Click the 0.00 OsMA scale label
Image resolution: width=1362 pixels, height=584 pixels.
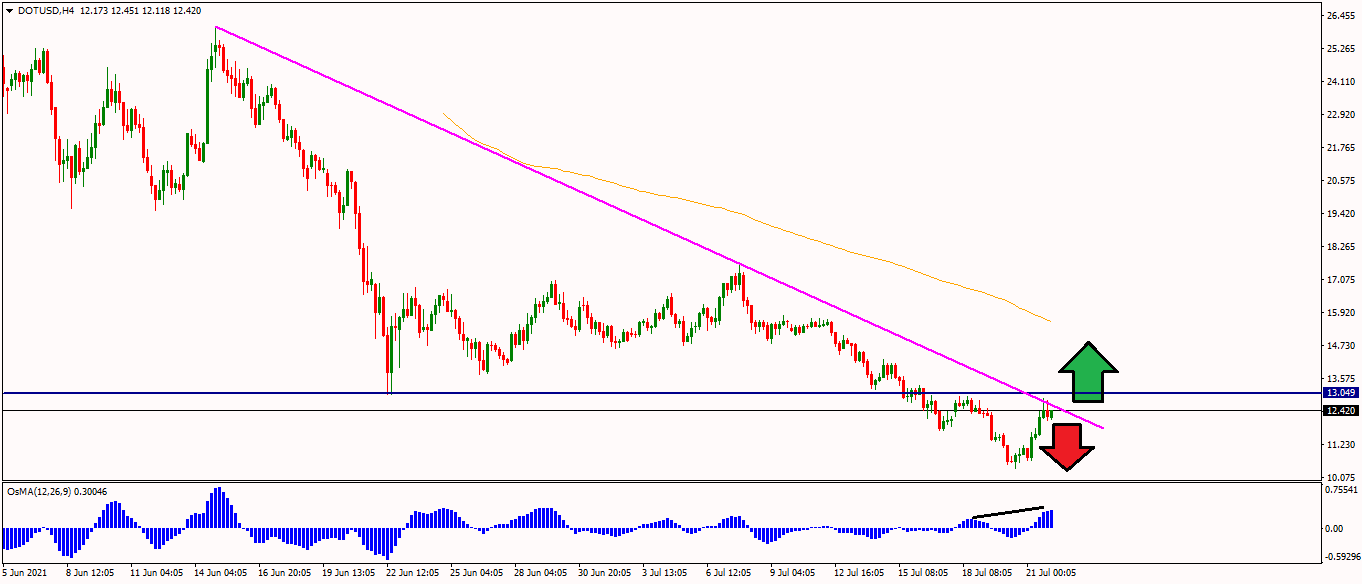1336,528
